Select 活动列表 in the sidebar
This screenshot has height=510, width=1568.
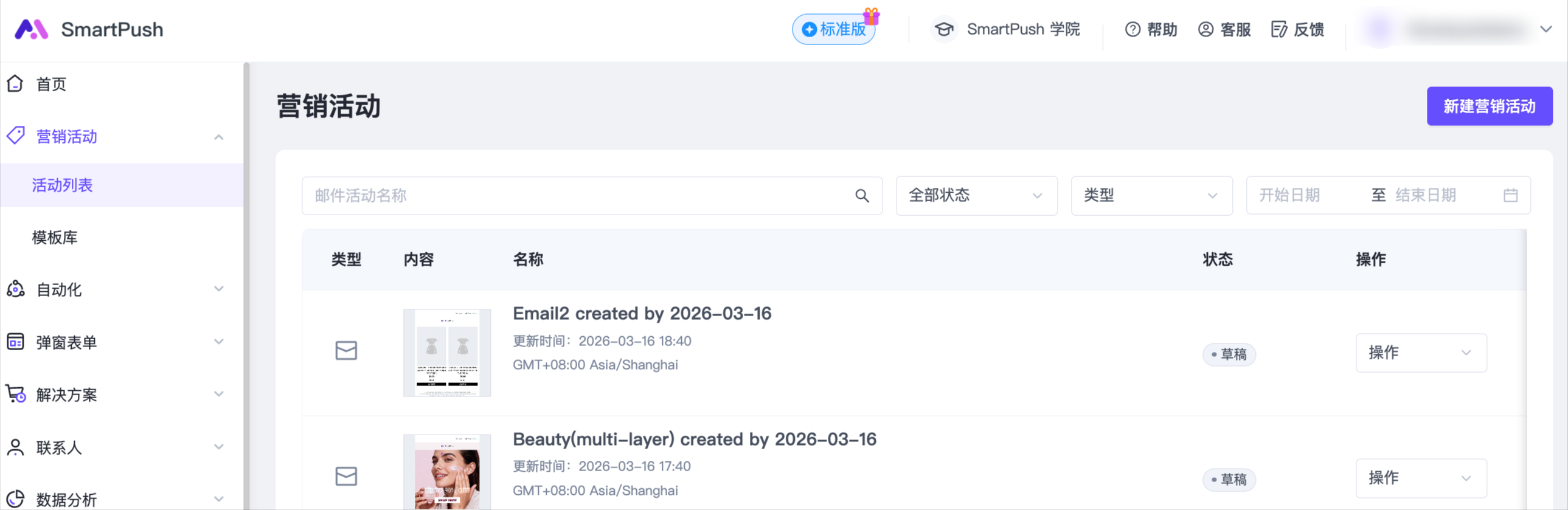coord(62,185)
